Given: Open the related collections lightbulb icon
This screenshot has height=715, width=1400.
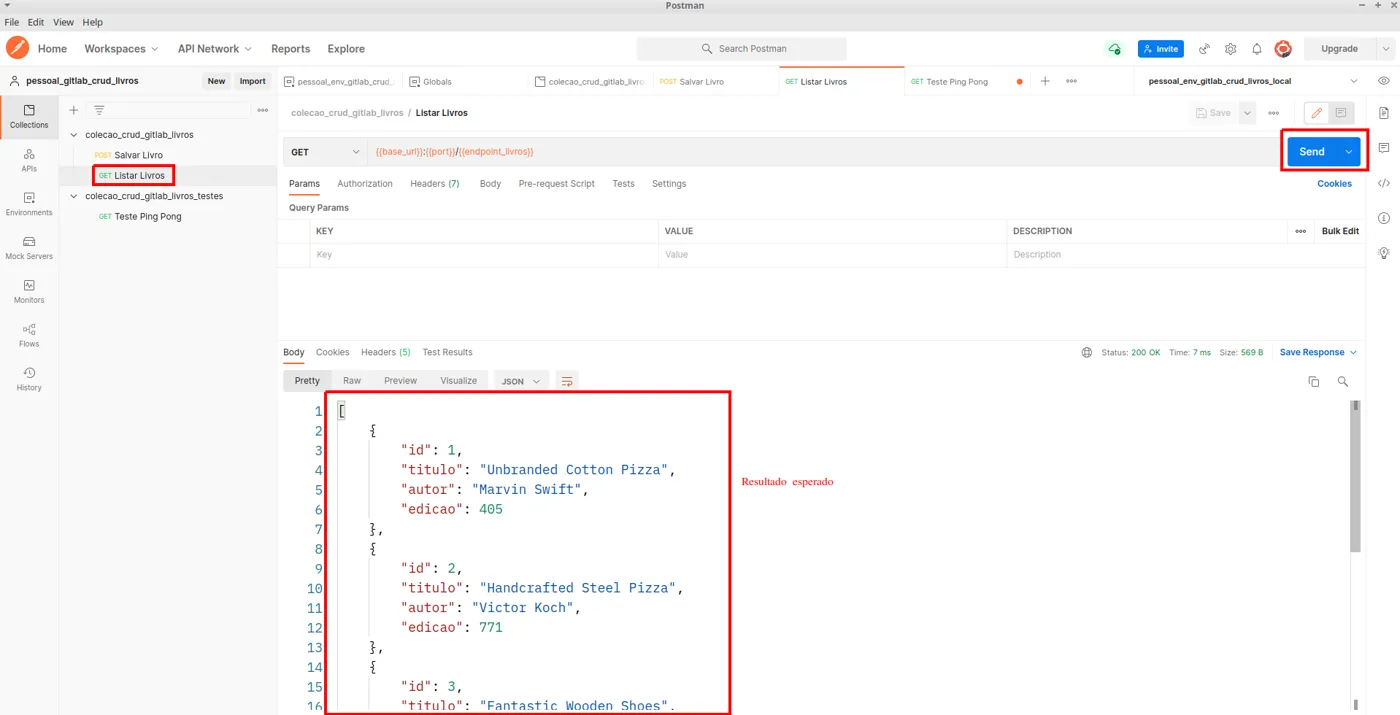Looking at the screenshot, I should pos(1384,253).
